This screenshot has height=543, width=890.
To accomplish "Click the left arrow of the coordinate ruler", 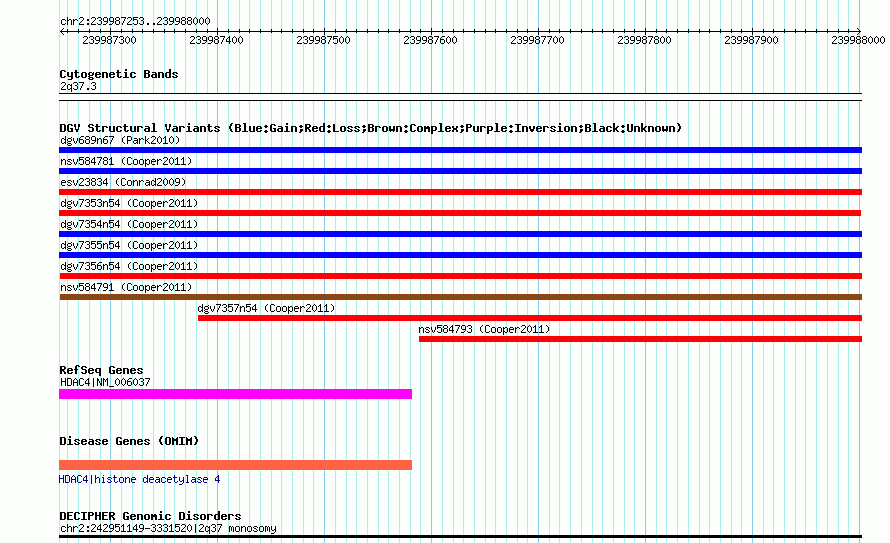I will click(x=62, y=31).
